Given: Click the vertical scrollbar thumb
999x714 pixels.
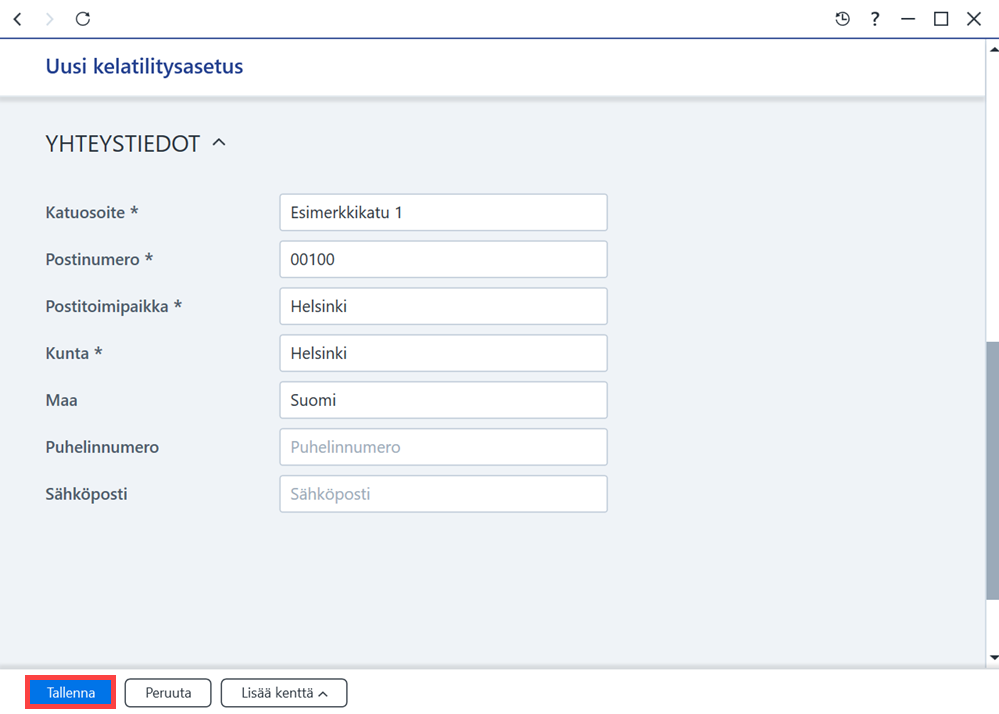Looking at the screenshot, I should (992, 471).
